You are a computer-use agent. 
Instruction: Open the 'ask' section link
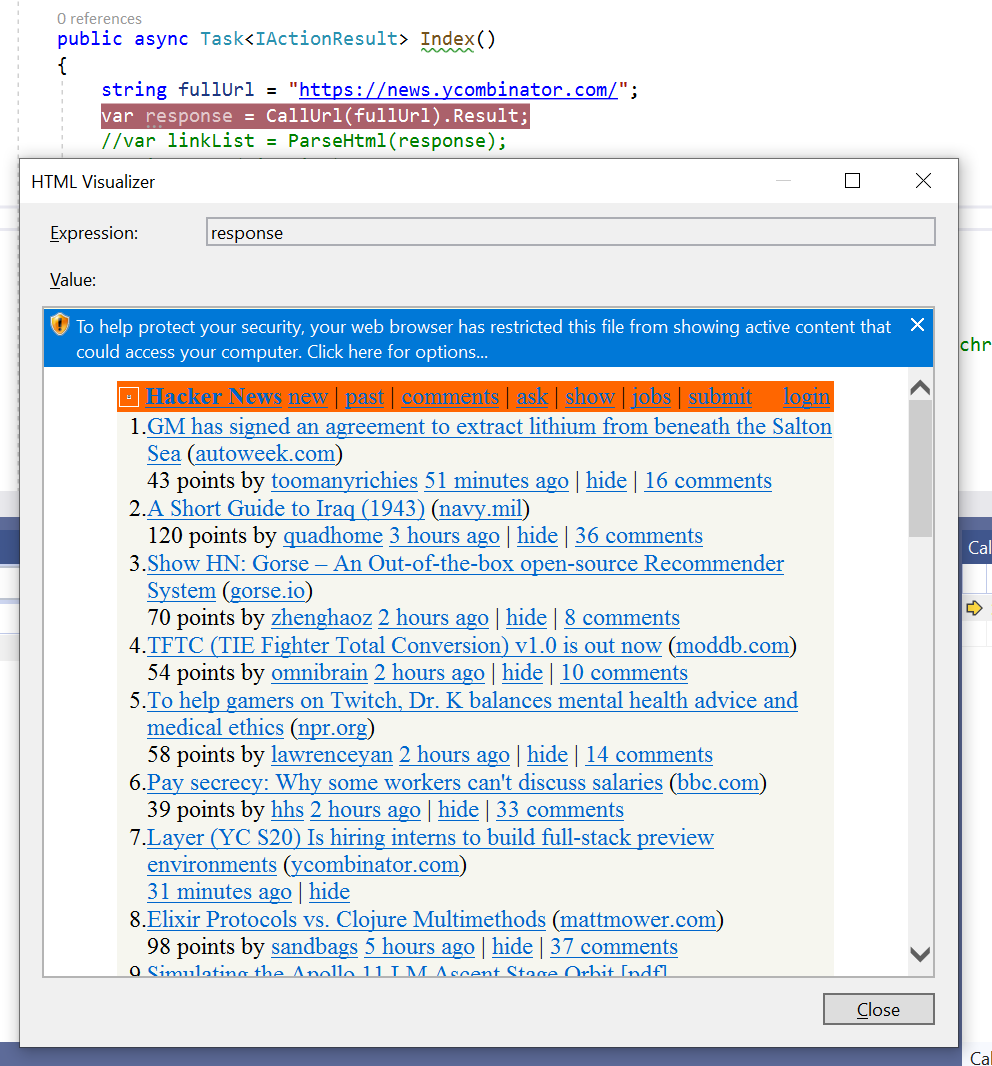click(x=532, y=396)
